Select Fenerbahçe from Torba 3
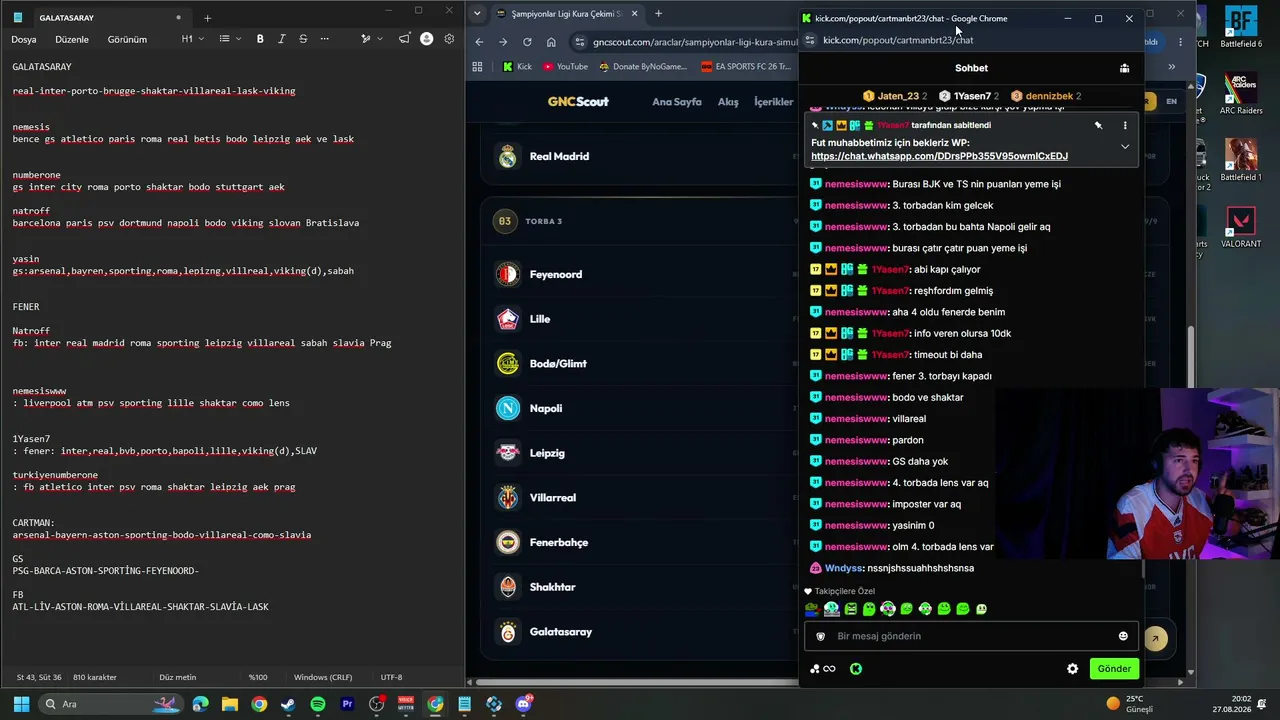This screenshot has height=720, width=1280. coord(640,542)
